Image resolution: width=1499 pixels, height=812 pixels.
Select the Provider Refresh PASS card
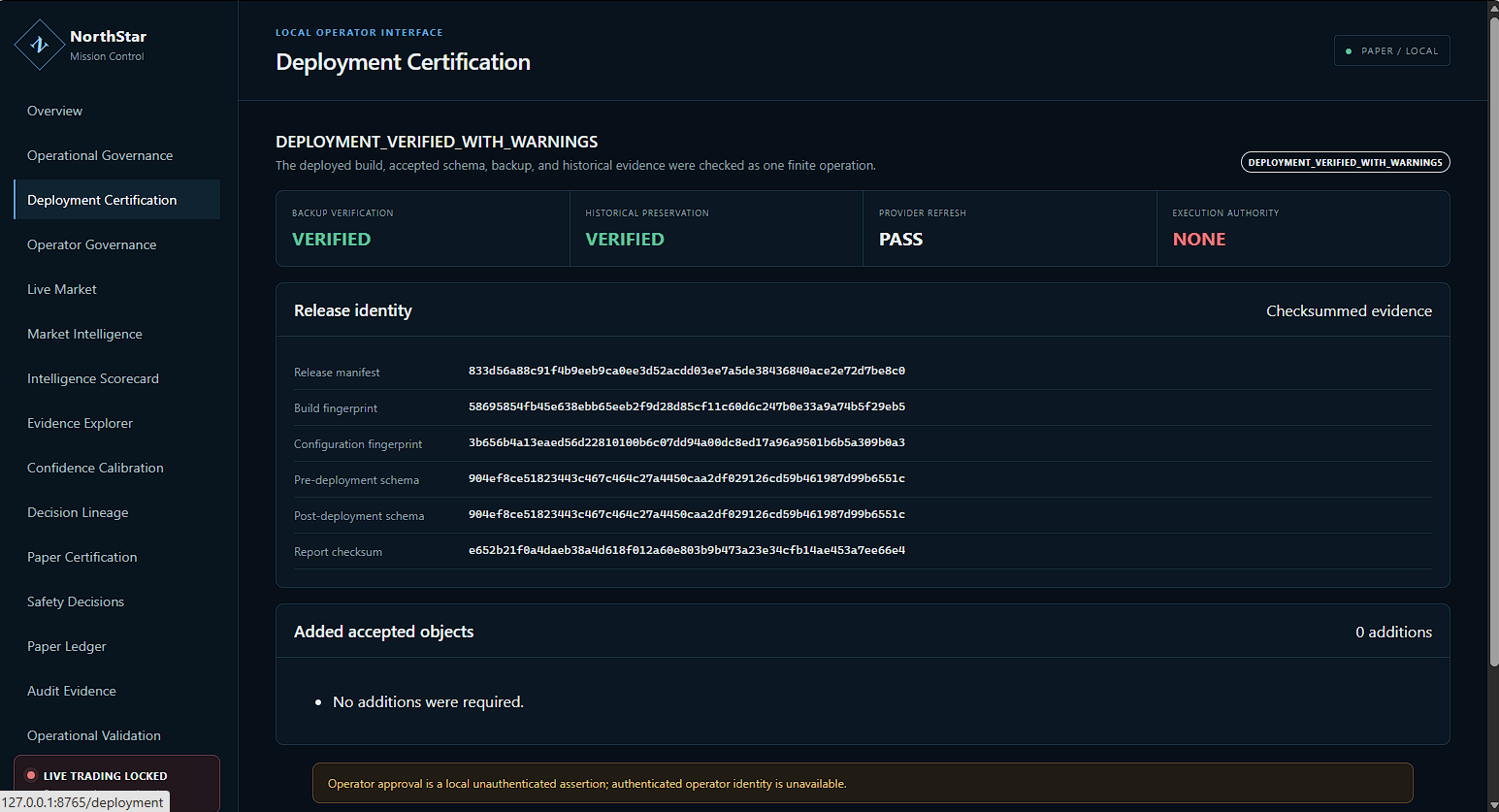coord(1010,228)
